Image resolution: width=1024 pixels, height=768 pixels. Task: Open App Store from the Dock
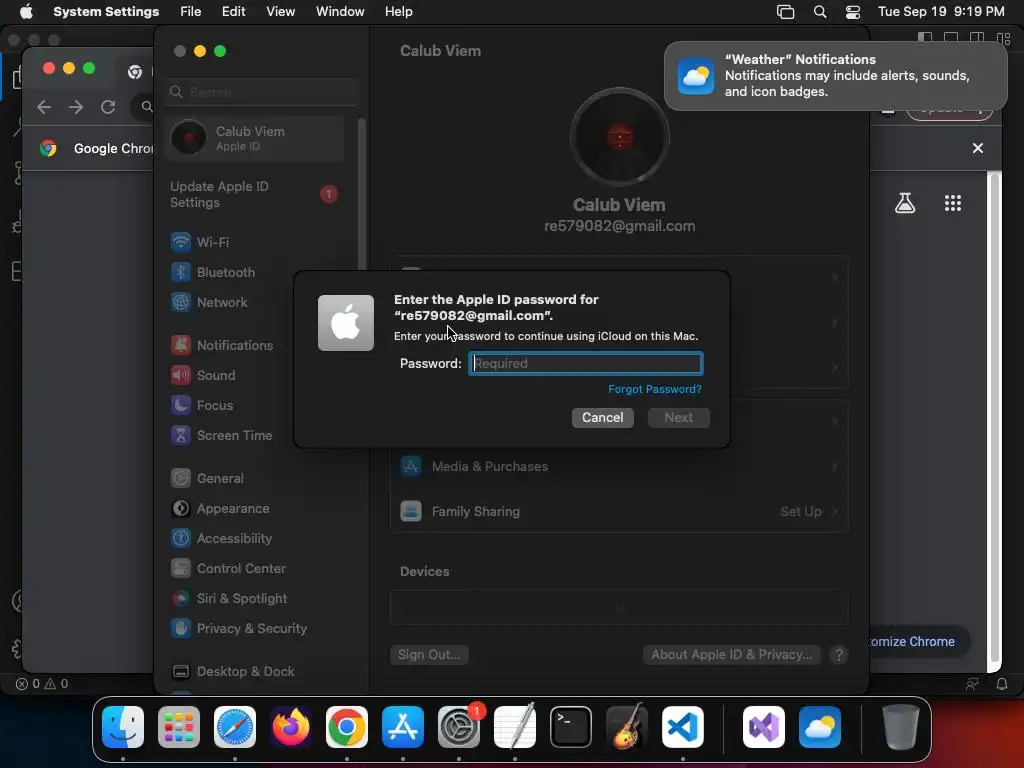pyautogui.click(x=402, y=727)
